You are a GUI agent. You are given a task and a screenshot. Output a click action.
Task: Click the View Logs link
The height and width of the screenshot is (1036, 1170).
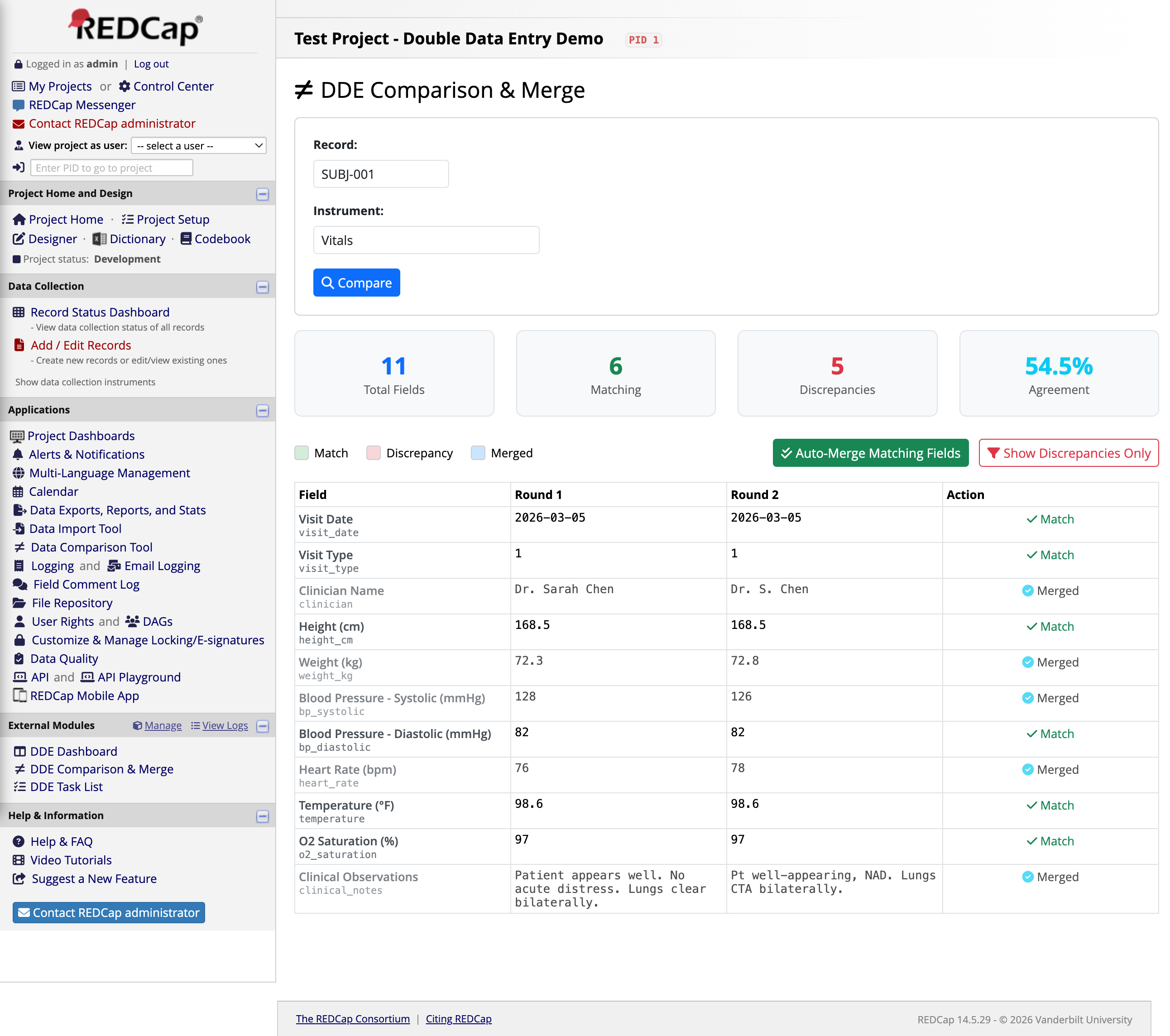[225, 725]
